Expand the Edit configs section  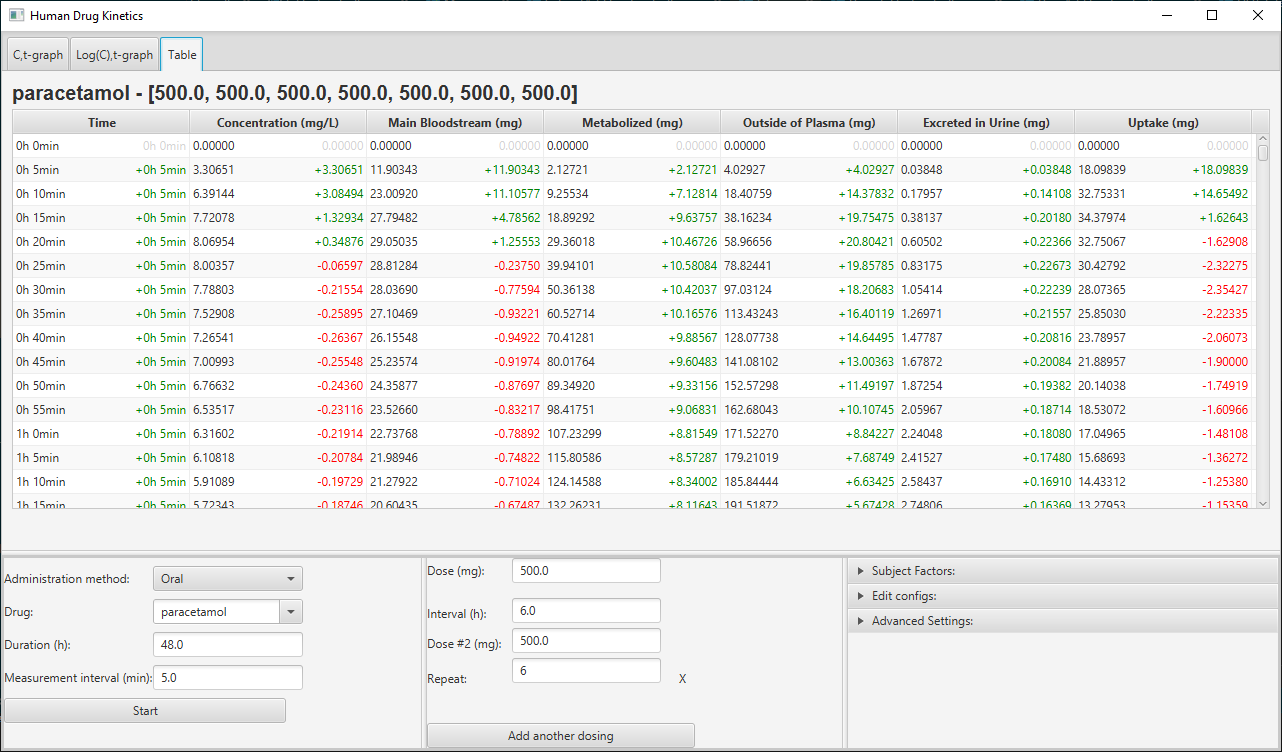(x=903, y=596)
